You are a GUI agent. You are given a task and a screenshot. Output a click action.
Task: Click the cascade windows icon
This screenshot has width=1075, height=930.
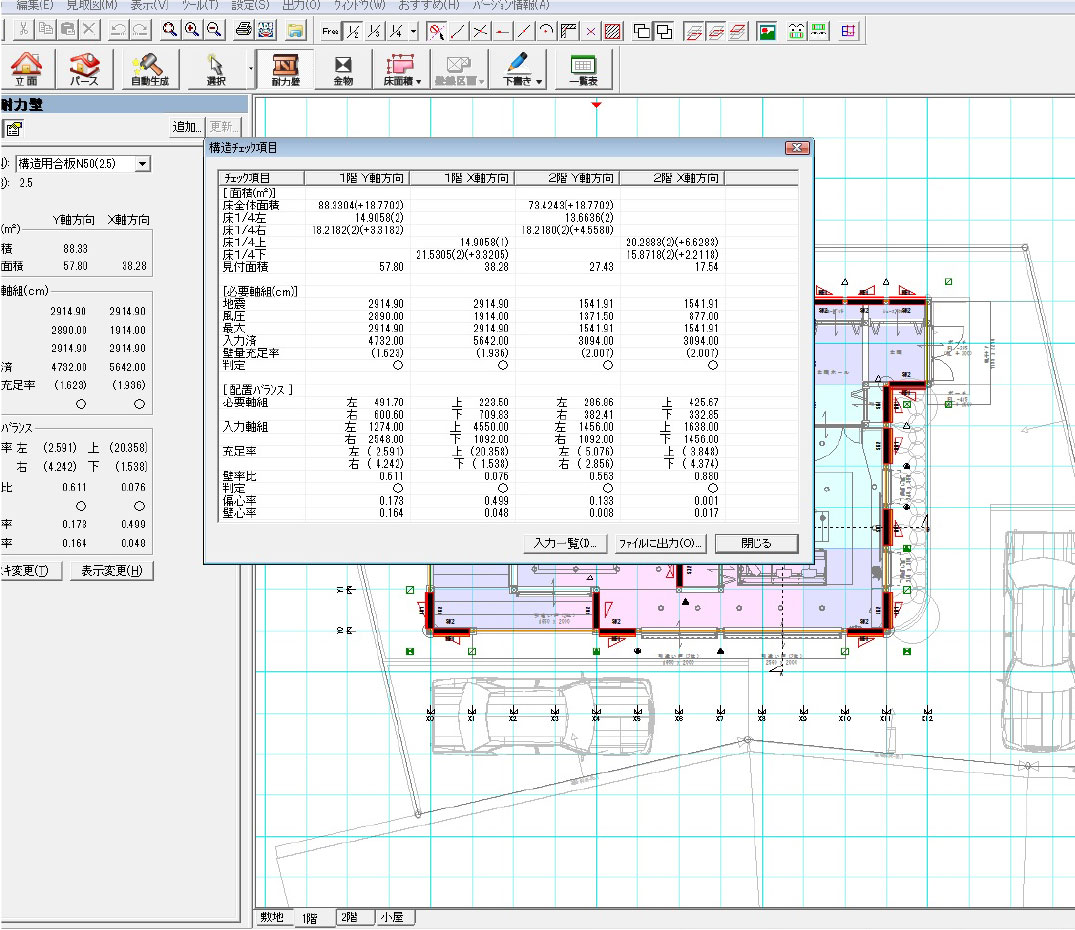pyautogui.click(x=642, y=31)
